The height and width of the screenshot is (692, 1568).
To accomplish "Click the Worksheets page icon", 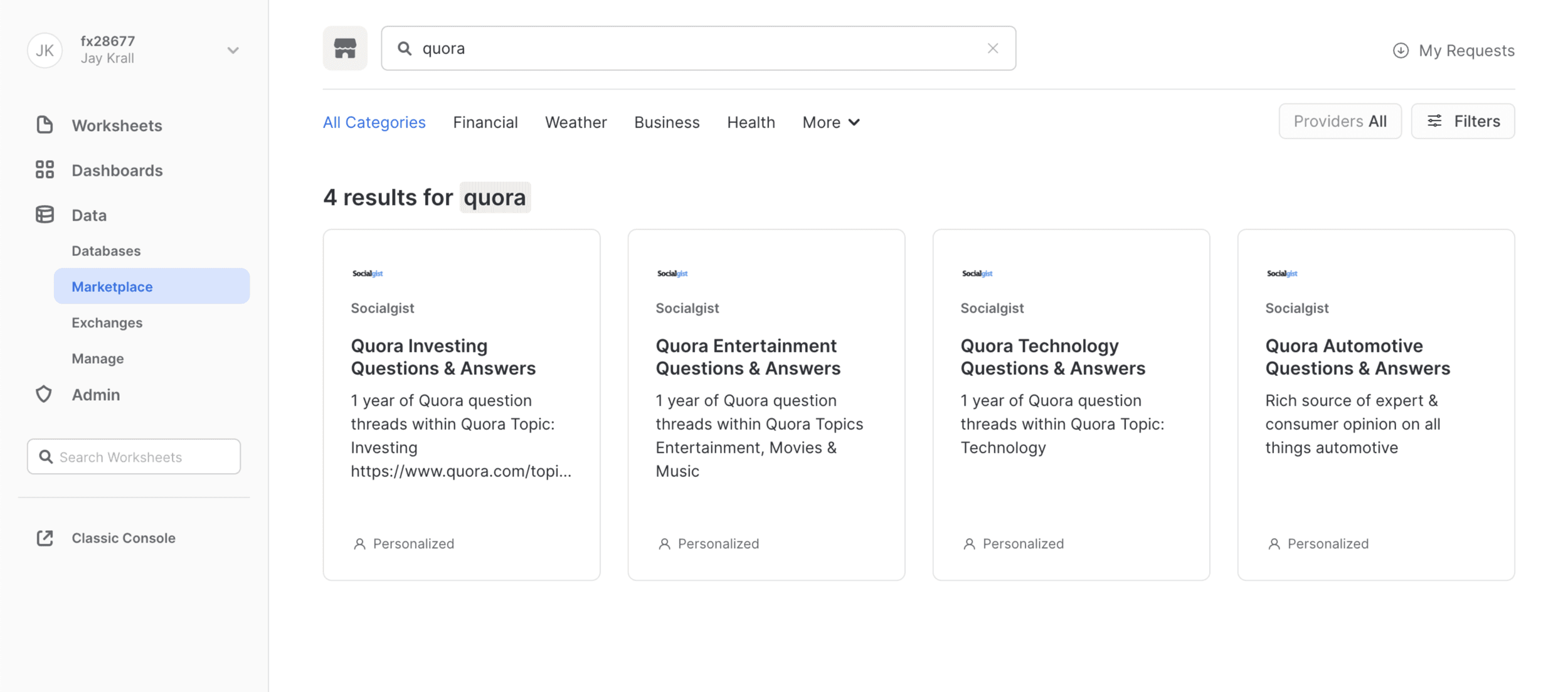I will click(x=45, y=125).
